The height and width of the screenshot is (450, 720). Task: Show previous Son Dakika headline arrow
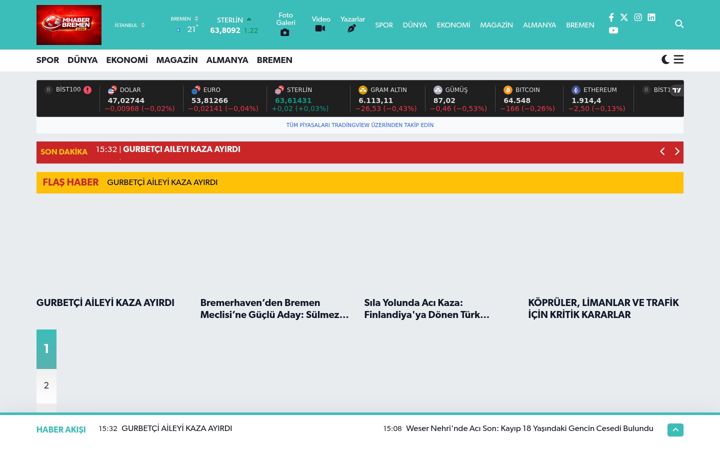coord(662,152)
